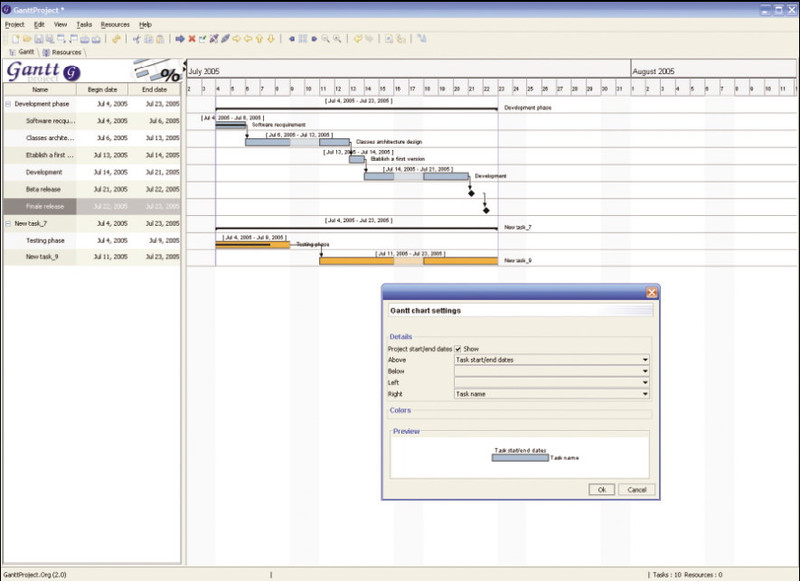Click the Redo toolbar icon
Image resolution: width=800 pixels, height=581 pixels.
(369, 39)
